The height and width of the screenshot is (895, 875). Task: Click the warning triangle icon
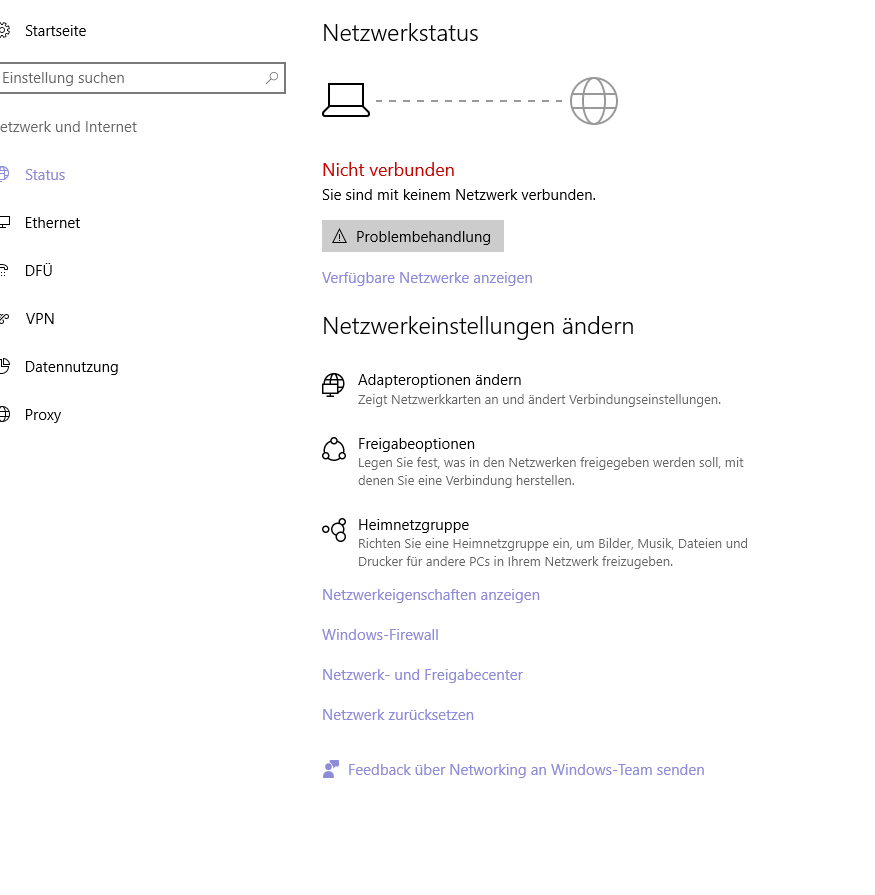(x=340, y=236)
